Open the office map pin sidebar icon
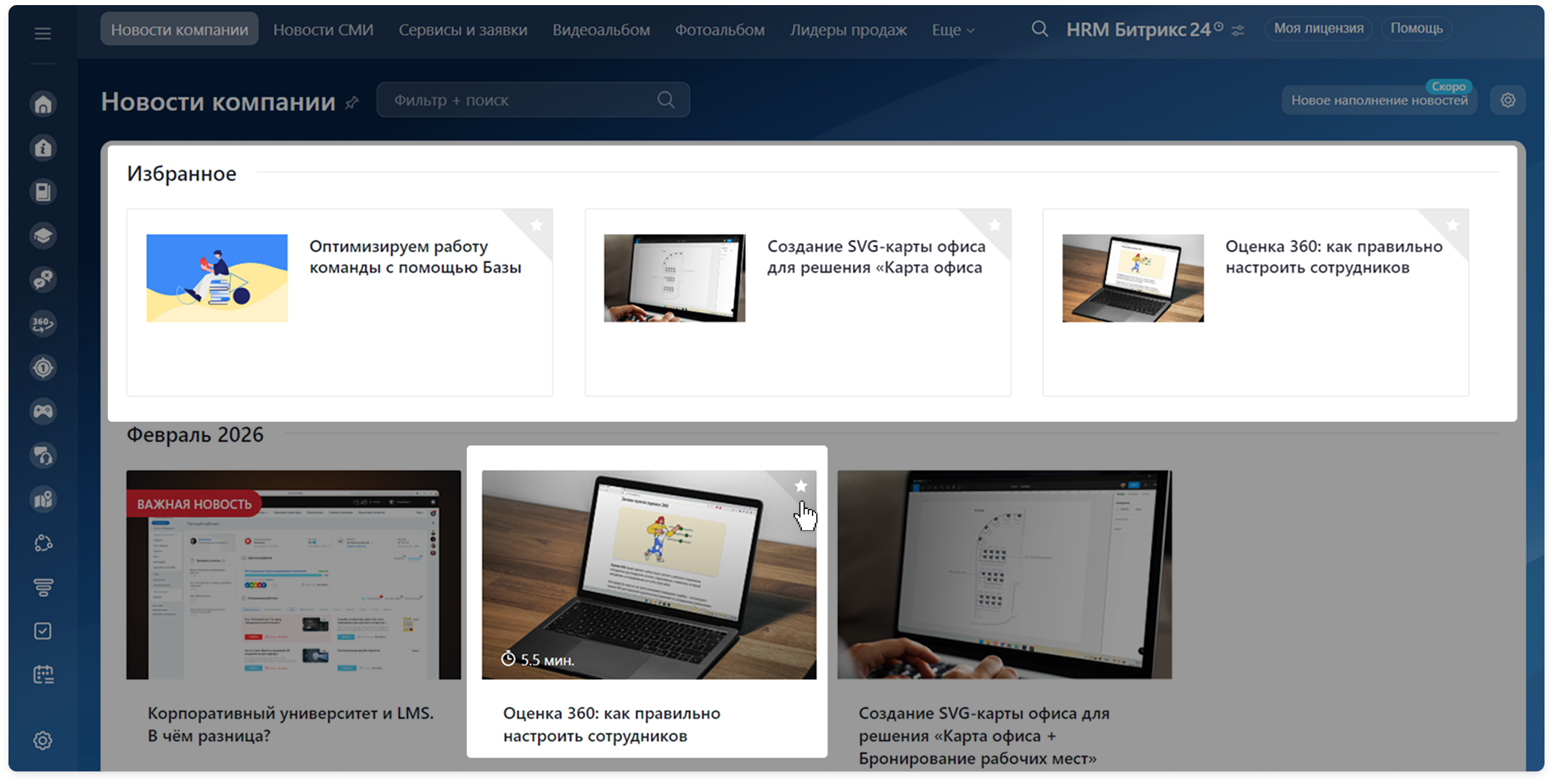 click(x=43, y=500)
